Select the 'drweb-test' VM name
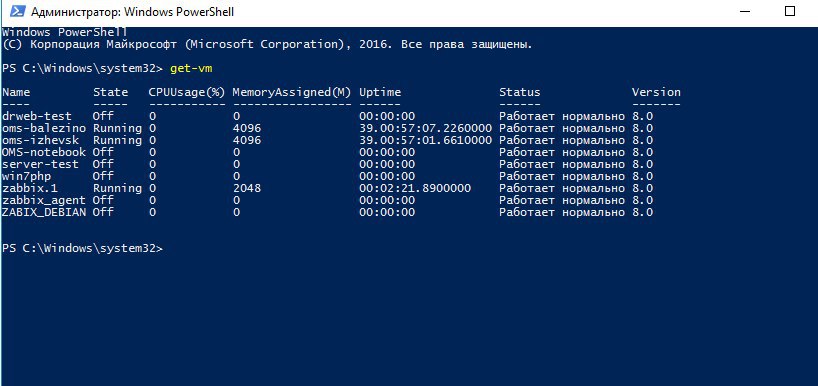The height and width of the screenshot is (386, 818). tap(37, 116)
